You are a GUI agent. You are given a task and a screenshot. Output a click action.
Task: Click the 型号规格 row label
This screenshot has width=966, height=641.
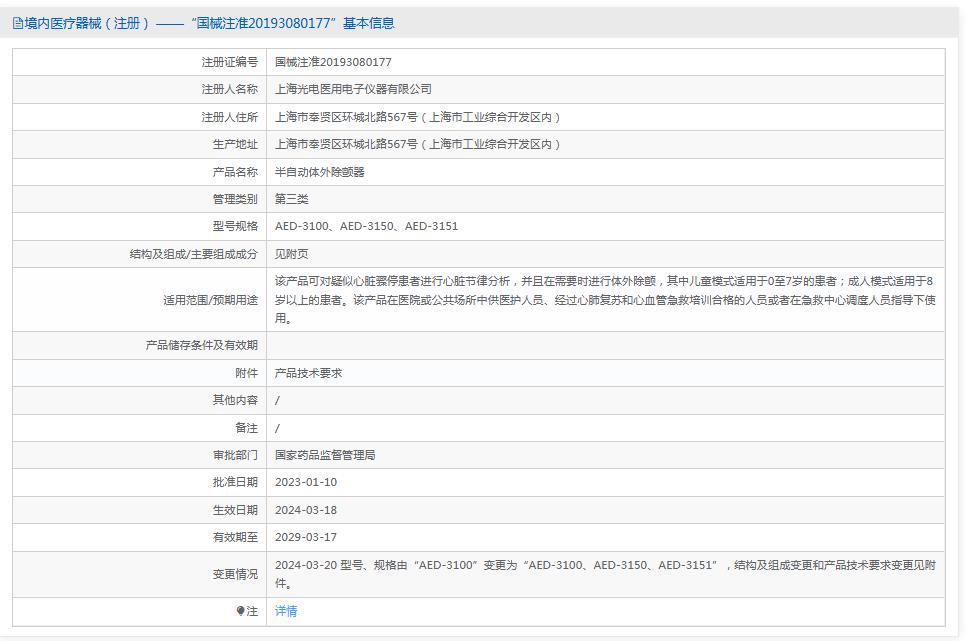pos(235,226)
